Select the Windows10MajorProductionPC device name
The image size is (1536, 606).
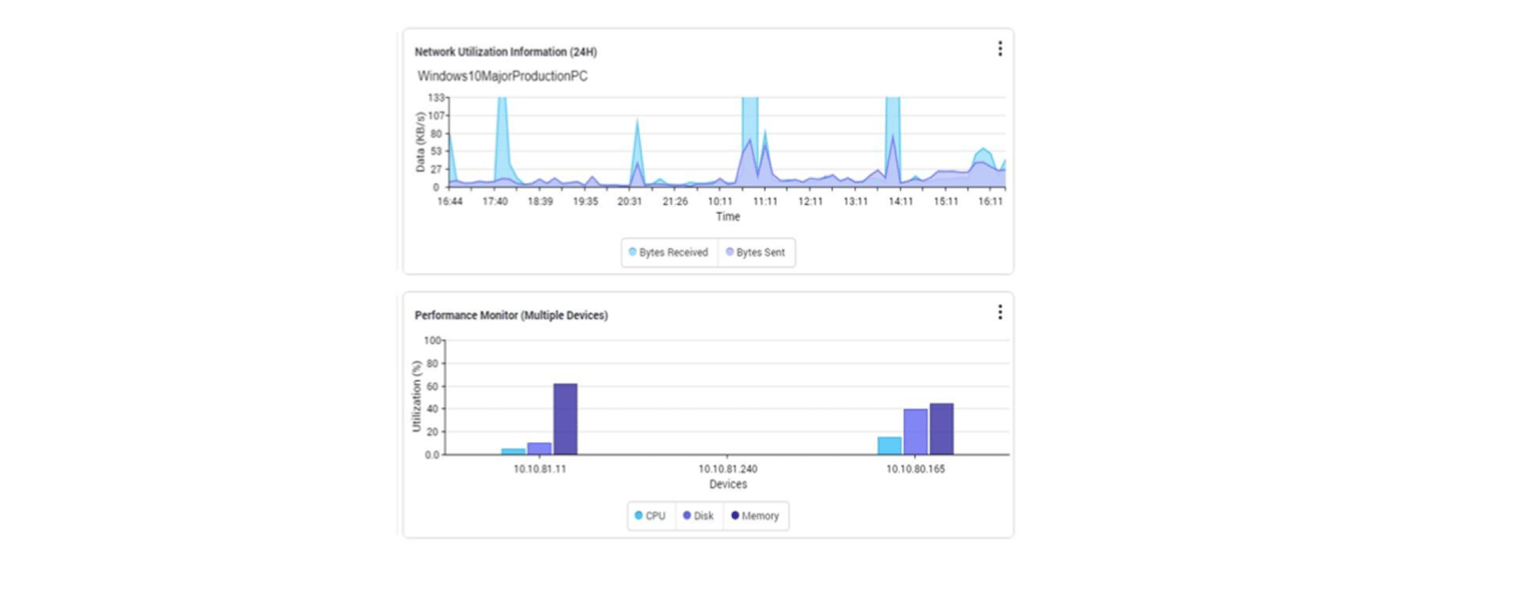(x=503, y=76)
